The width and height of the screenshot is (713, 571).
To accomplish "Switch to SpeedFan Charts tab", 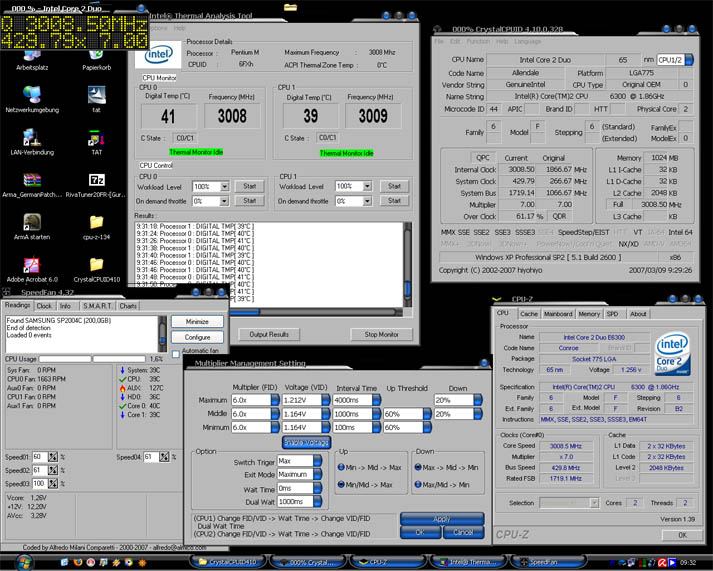I will pyautogui.click(x=128, y=306).
